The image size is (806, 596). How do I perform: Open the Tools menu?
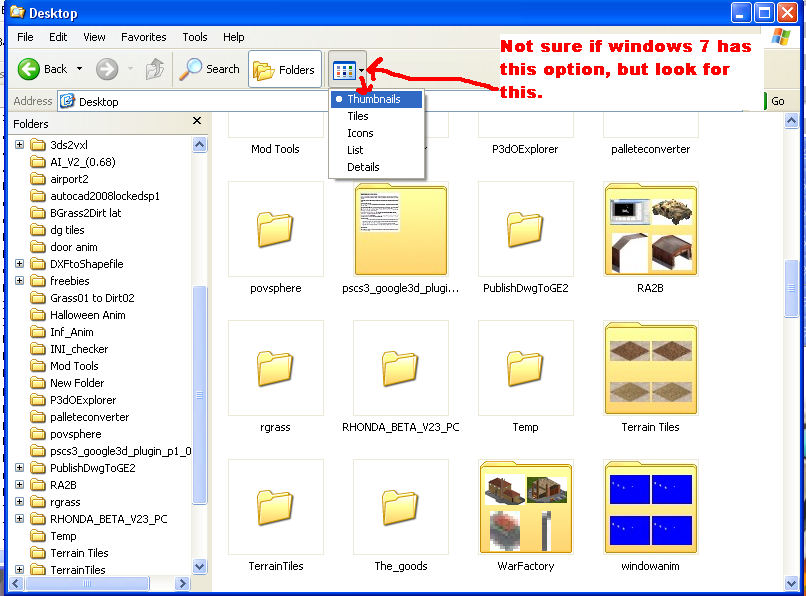[195, 37]
